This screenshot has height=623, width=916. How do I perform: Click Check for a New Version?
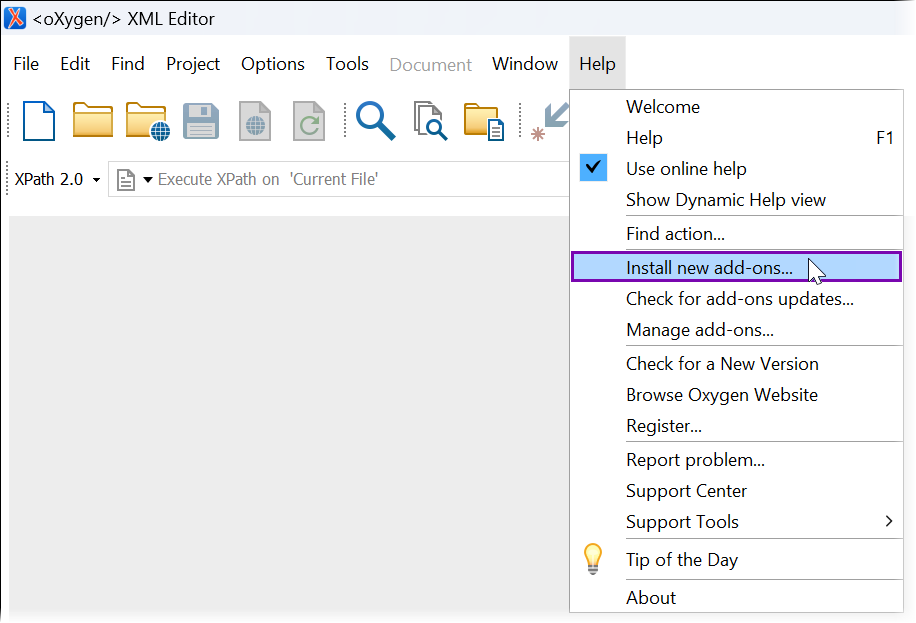click(721, 364)
